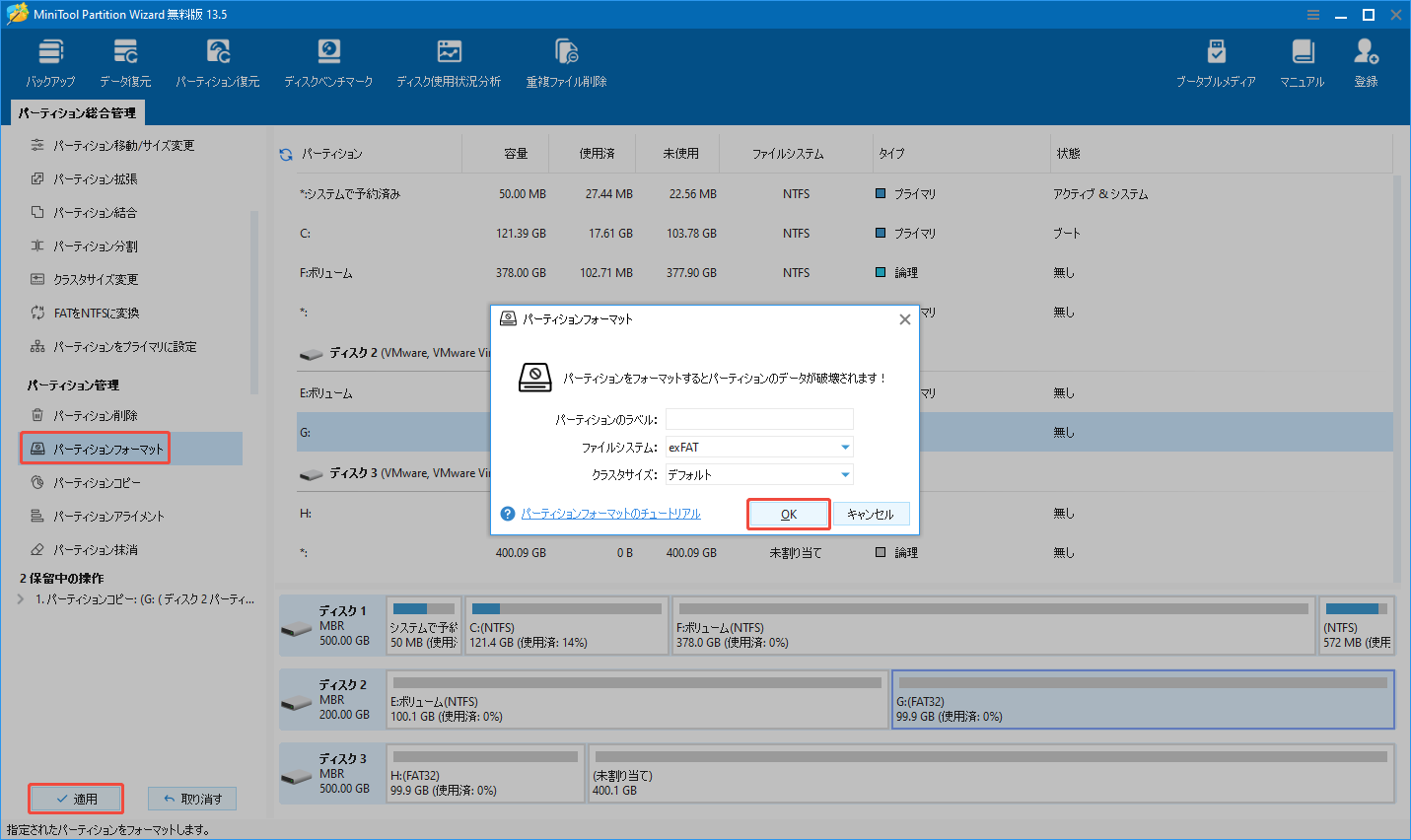This screenshot has height=840, width=1411.
Task: Open the Disk Space Analyzer
Action: pyautogui.click(x=449, y=59)
